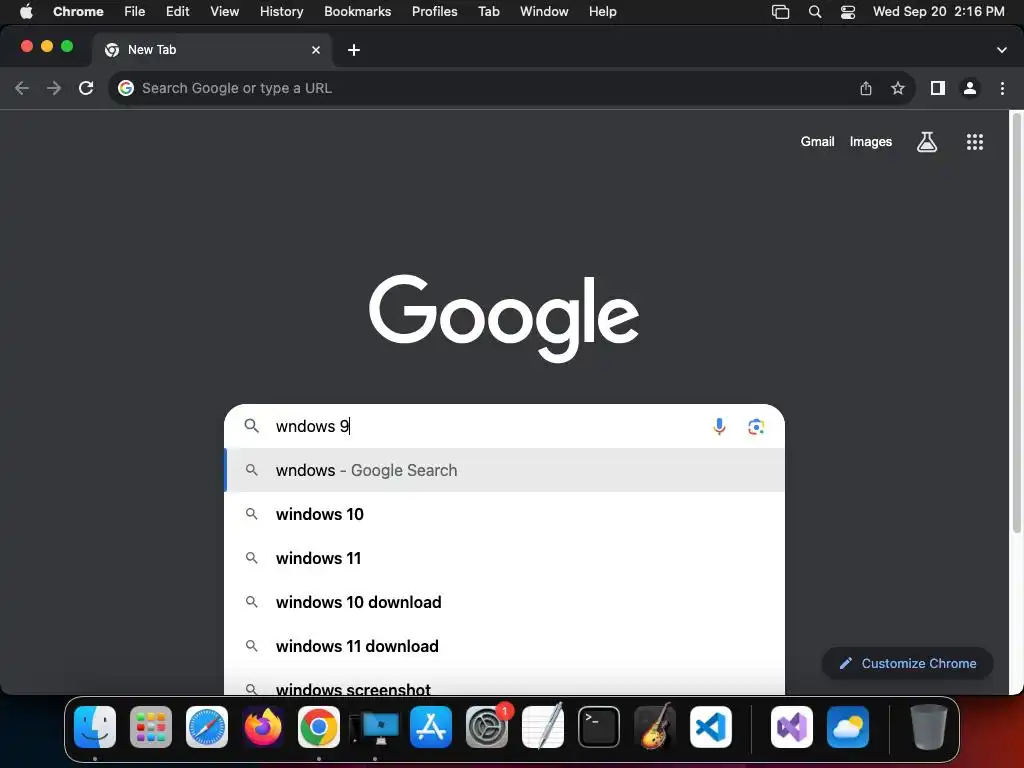Click the Customize Chrome button

click(908, 664)
